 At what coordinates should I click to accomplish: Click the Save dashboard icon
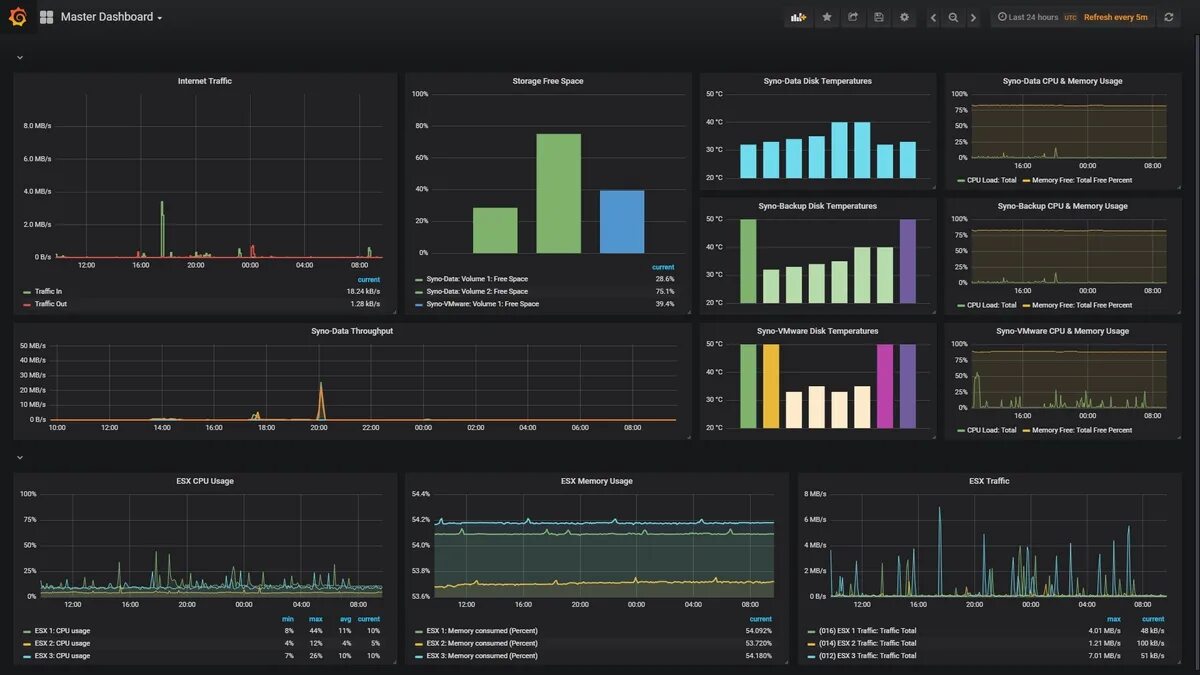point(879,17)
